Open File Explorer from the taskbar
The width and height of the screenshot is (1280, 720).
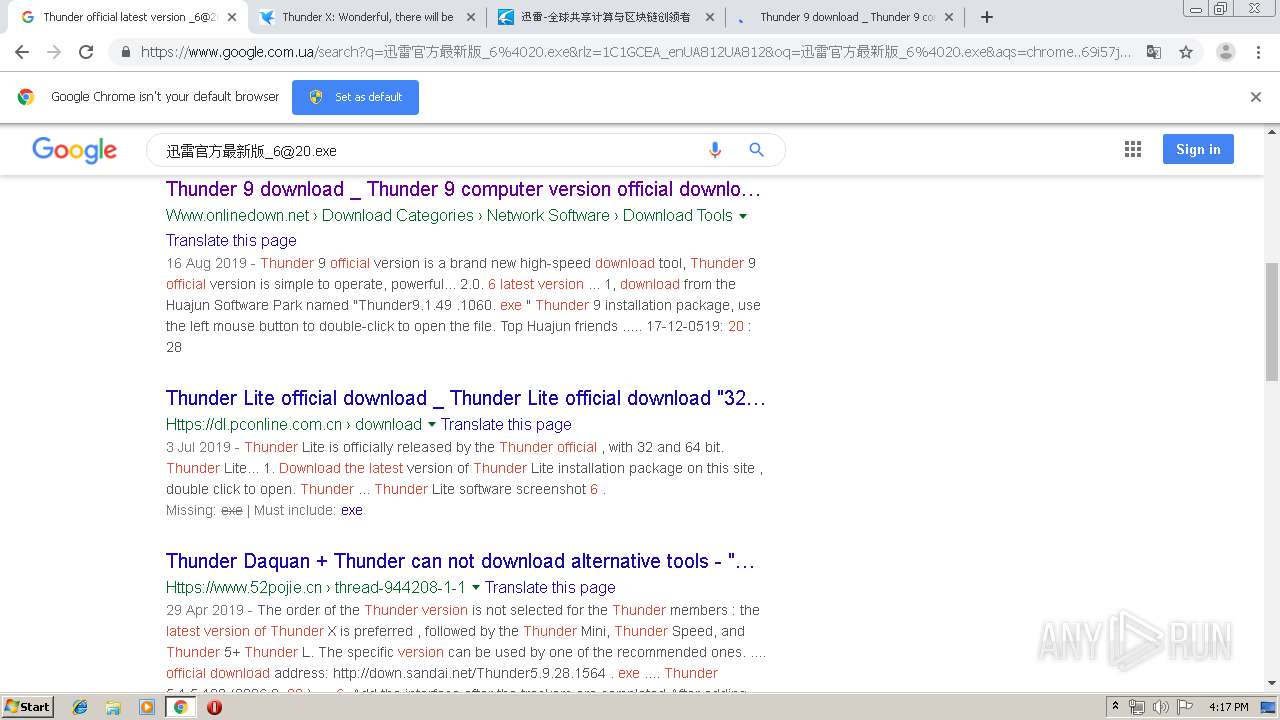[x=113, y=707]
